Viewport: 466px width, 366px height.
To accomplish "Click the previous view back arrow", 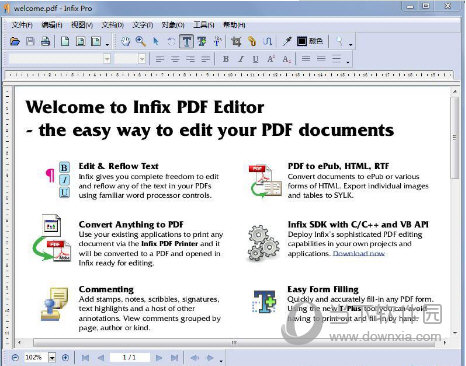I will pyautogui.click(x=194, y=358).
